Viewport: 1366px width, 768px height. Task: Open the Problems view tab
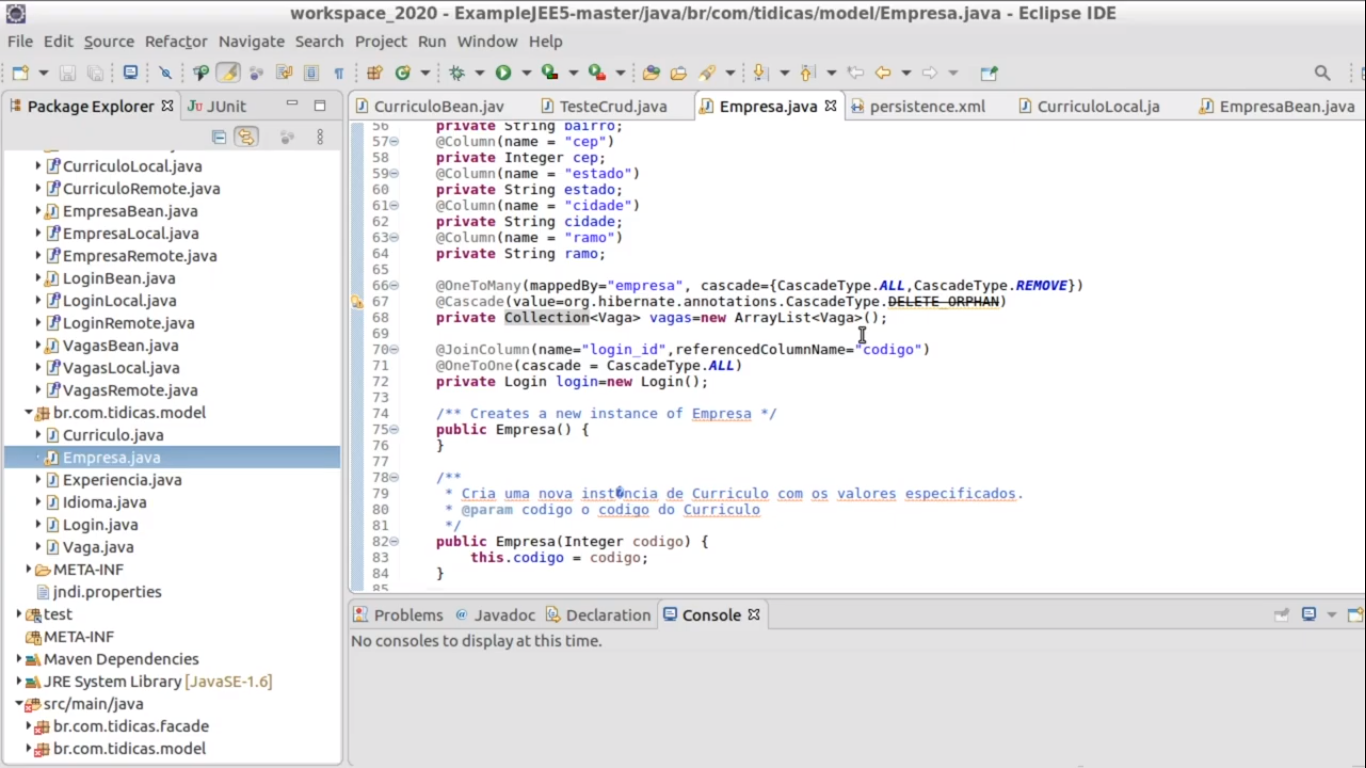pyautogui.click(x=398, y=615)
